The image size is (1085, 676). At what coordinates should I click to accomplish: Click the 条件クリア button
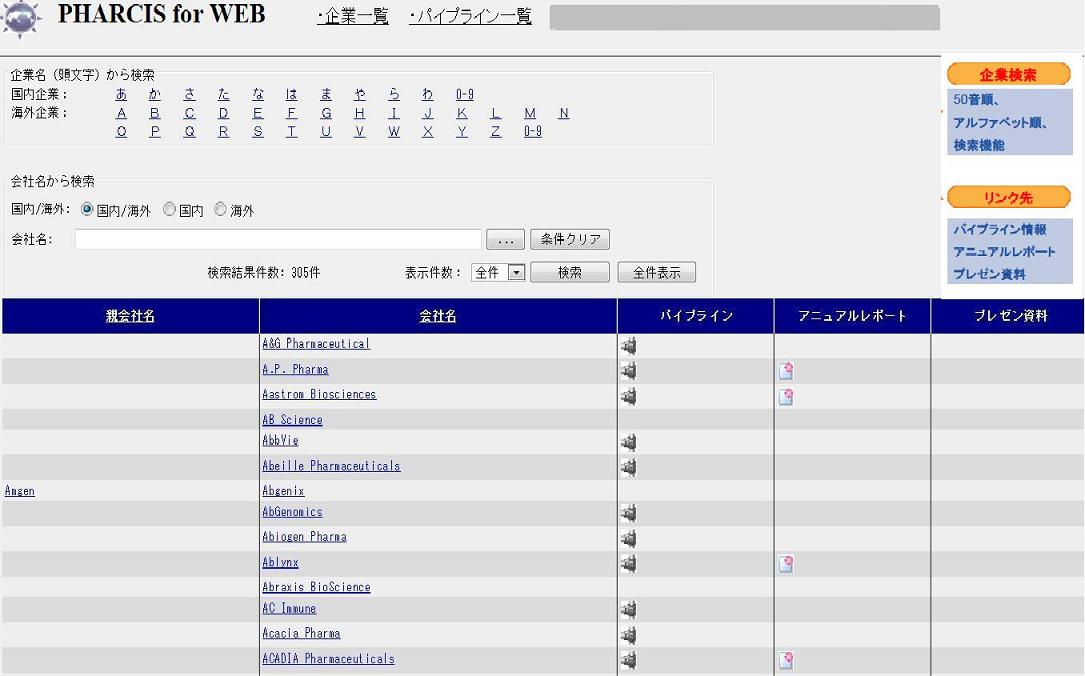point(570,239)
